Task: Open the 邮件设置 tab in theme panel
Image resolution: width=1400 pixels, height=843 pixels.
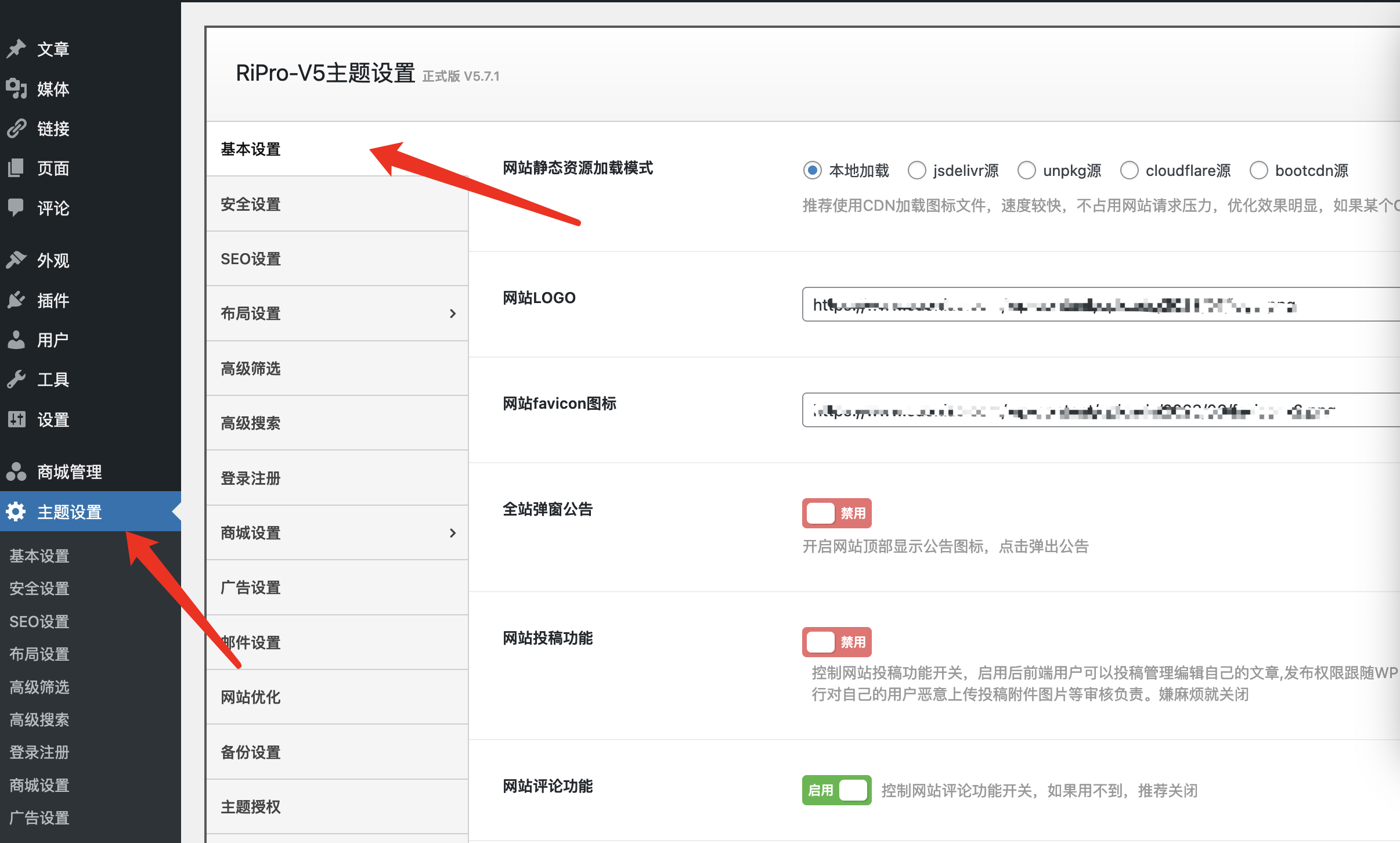Action: [337, 643]
